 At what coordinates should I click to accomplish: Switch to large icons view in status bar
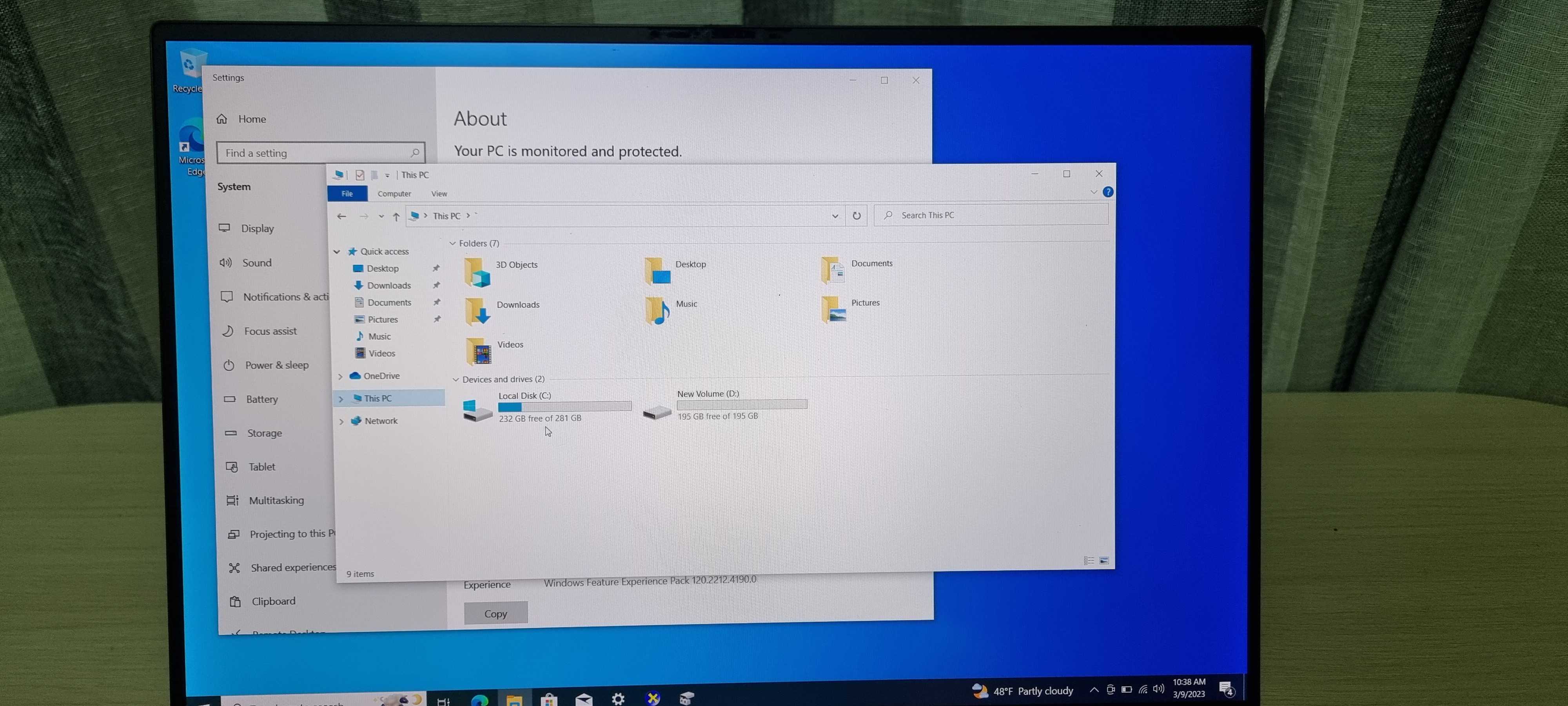pyautogui.click(x=1104, y=560)
